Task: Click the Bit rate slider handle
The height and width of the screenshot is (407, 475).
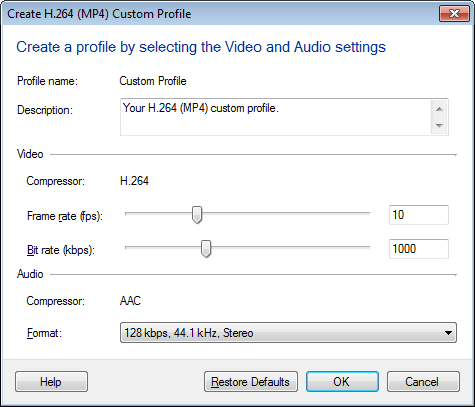Action: point(206,249)
